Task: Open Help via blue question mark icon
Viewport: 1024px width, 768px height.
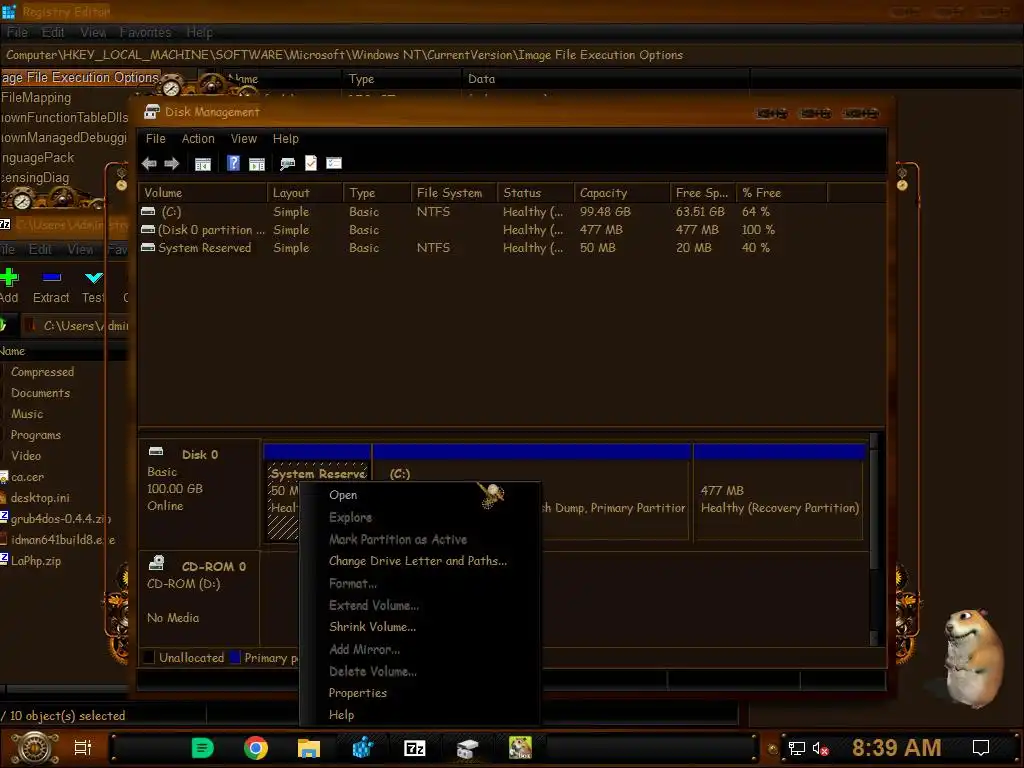Action: tap(233, 163)
